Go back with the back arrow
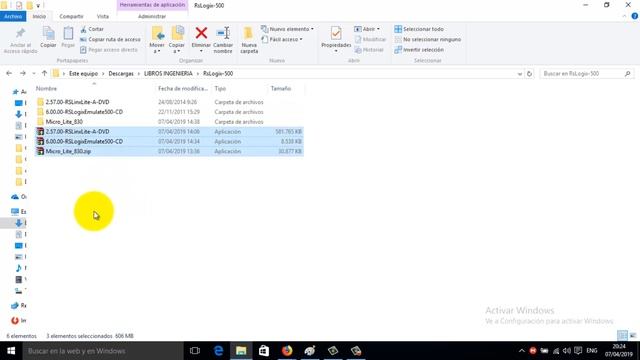The width and height of the screenshot is (640, 360). tap(9, 73)
